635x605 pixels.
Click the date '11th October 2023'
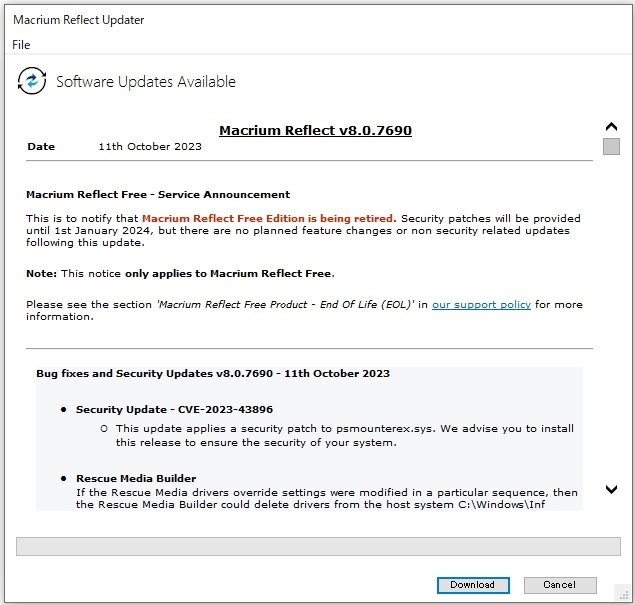(150, 147)
